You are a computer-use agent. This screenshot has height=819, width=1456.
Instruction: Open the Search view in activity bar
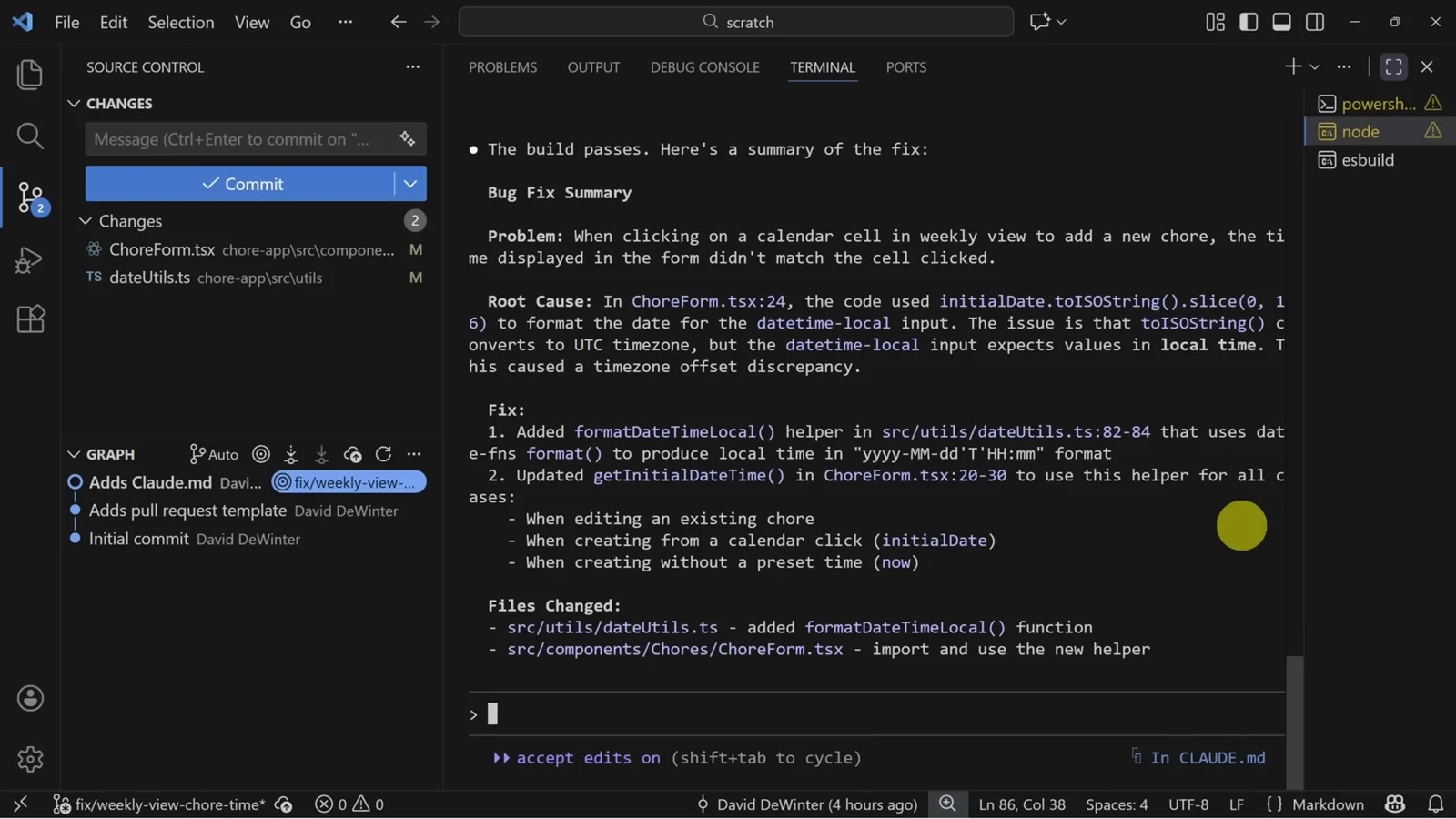pos(30,136)
